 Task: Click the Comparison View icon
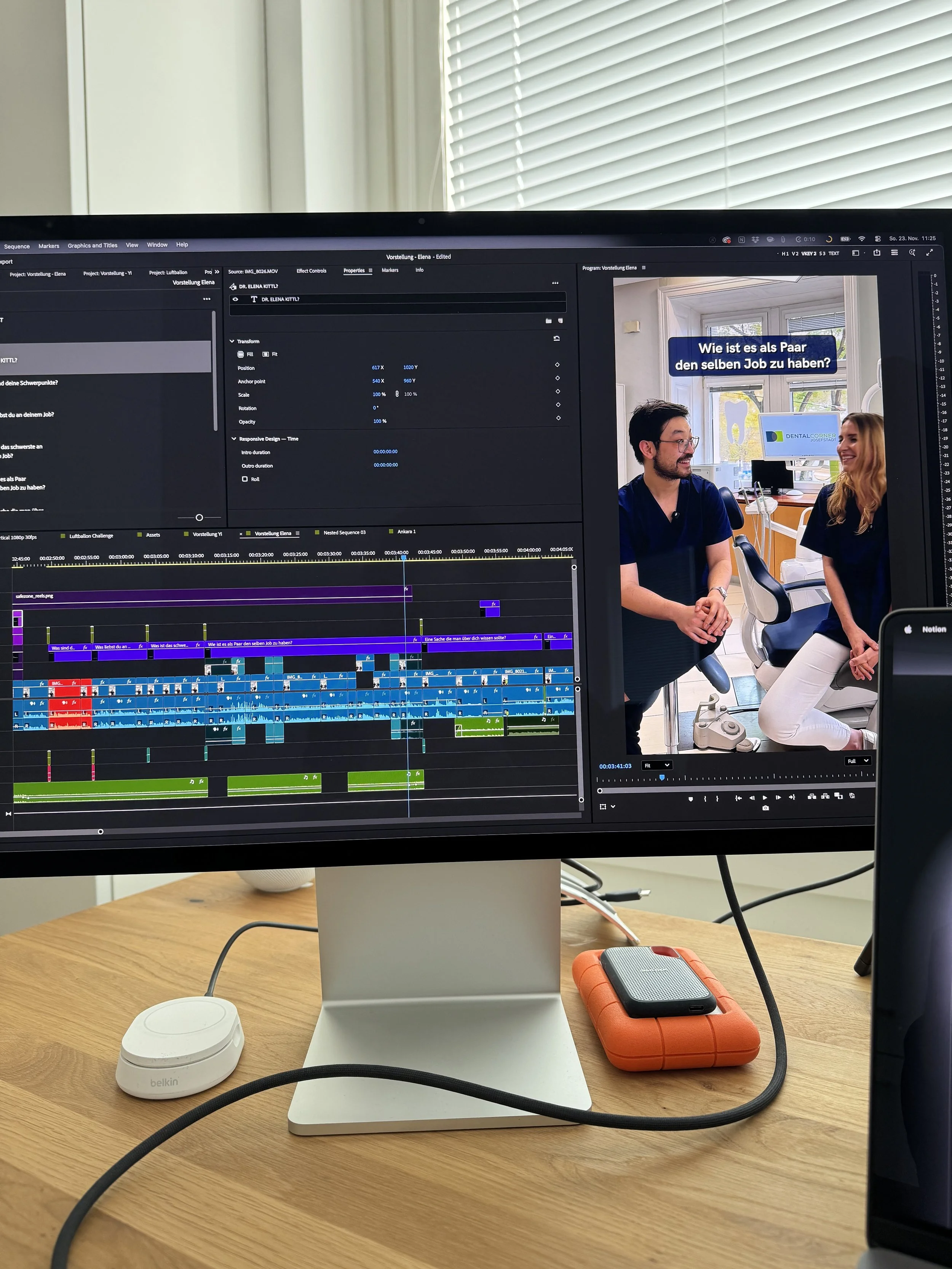click(x=839, y=796)
